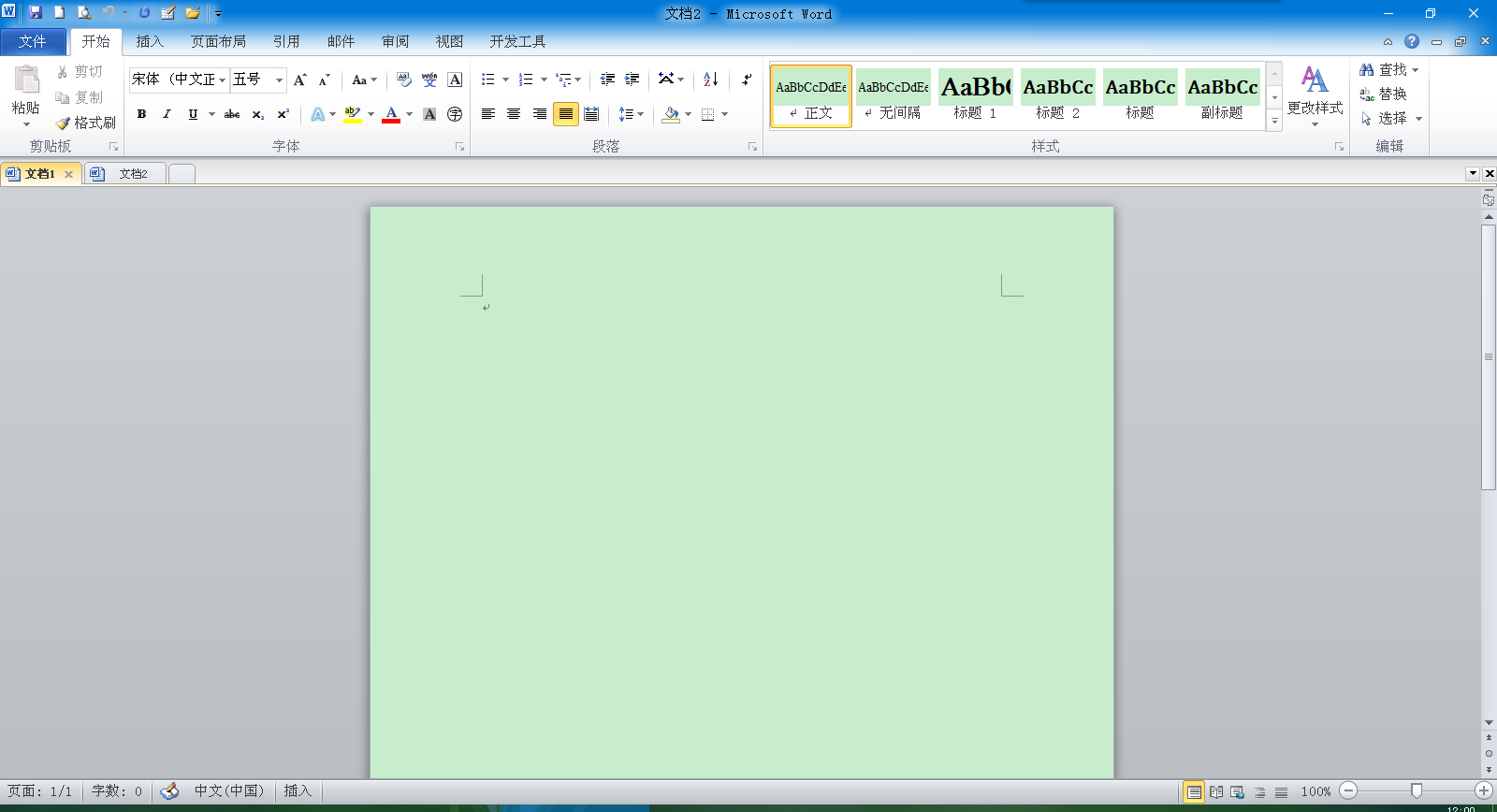Viewport: 1497px width, 812px height.
Task: Click the Cut button
Action: click(x=79, y=72)
